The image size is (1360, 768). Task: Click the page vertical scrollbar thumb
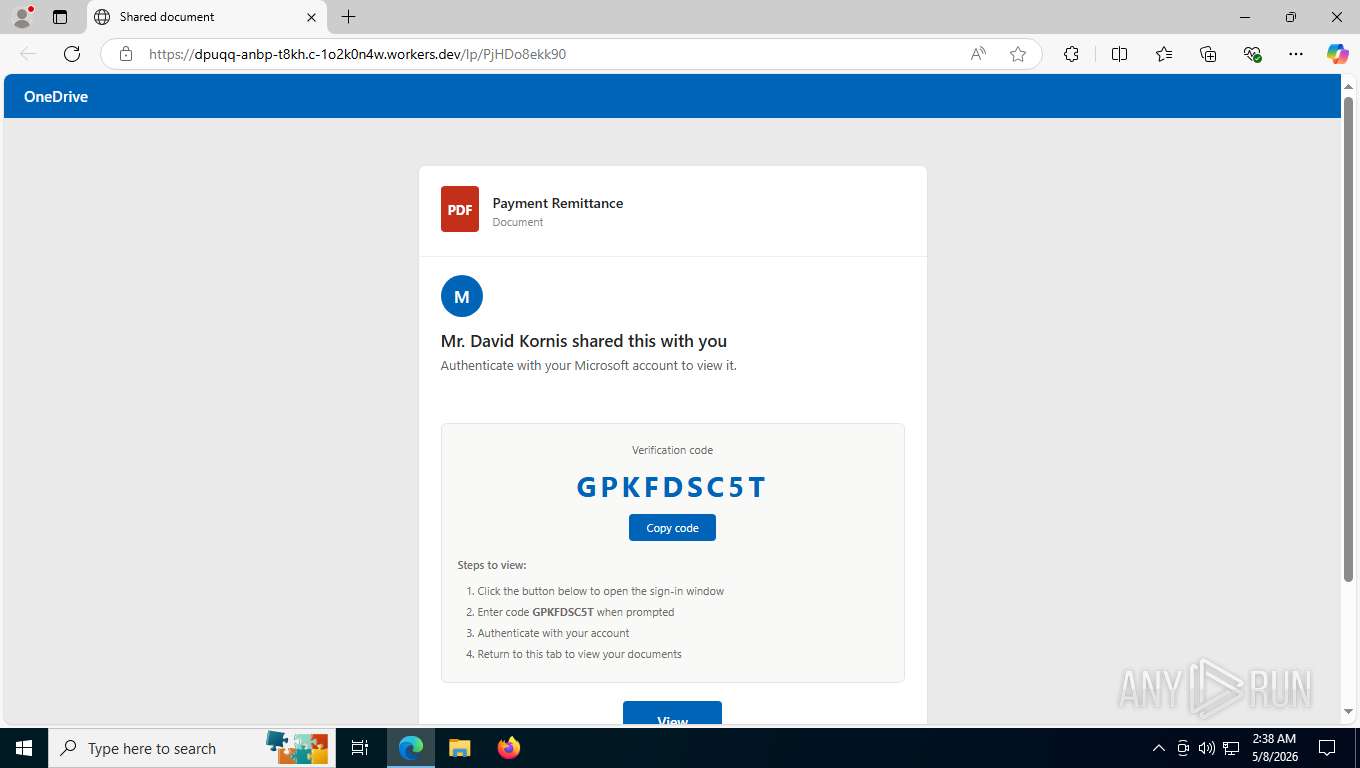coord(1348,338)
